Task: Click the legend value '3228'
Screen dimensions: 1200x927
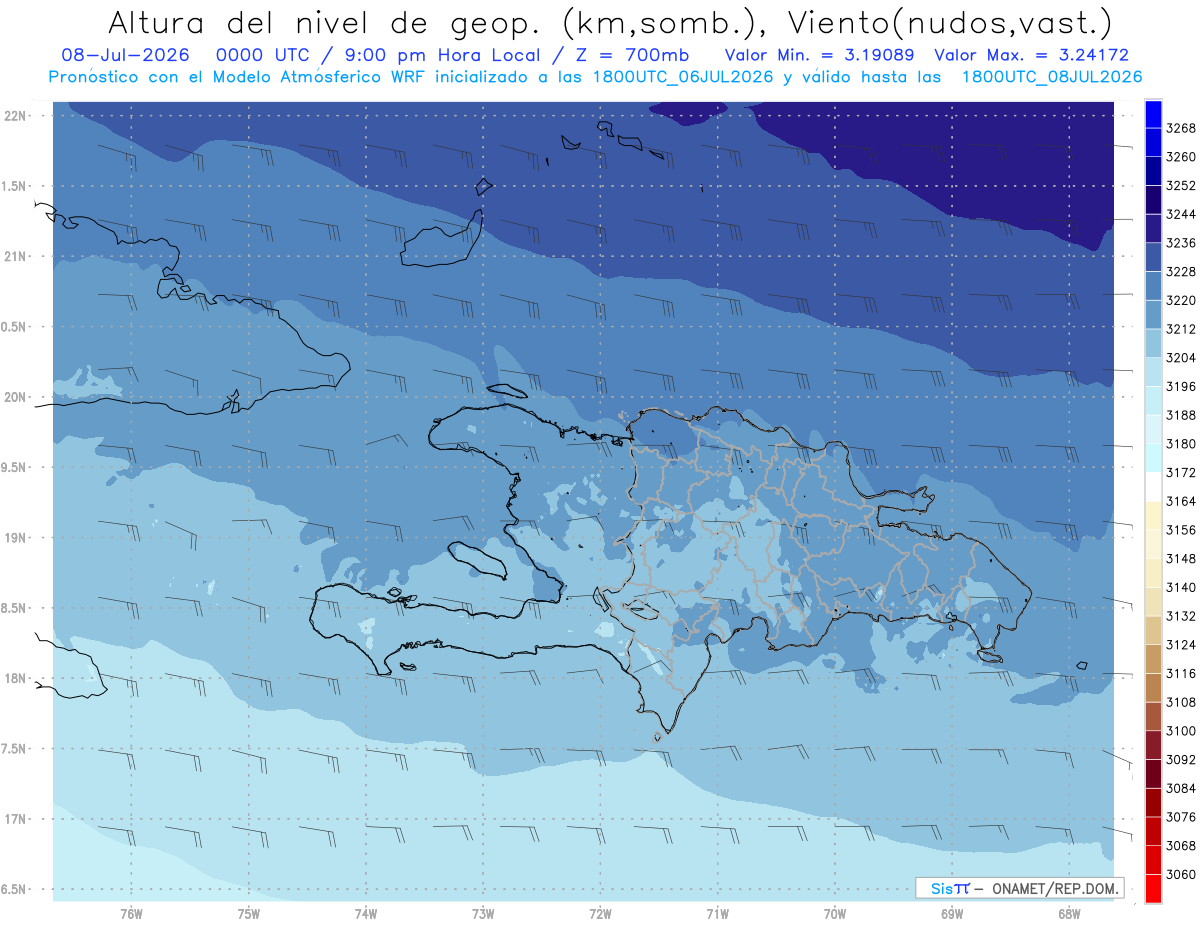Action: (x=1181, y=272)
